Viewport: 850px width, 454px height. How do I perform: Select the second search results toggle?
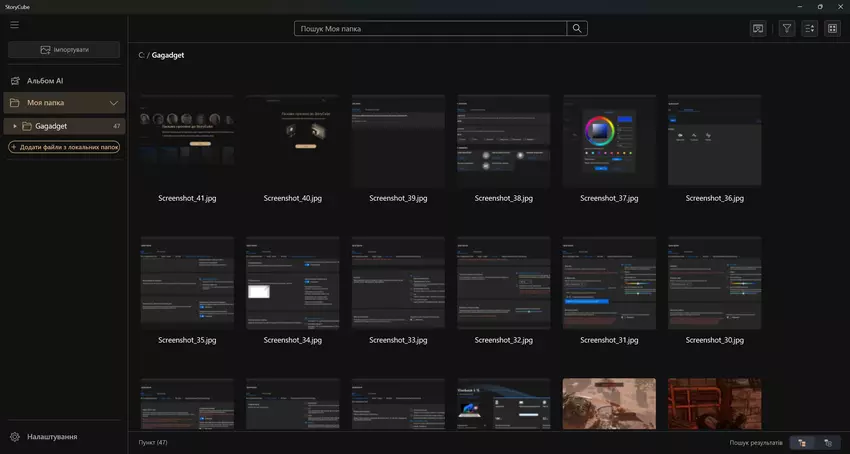[827, 442]
